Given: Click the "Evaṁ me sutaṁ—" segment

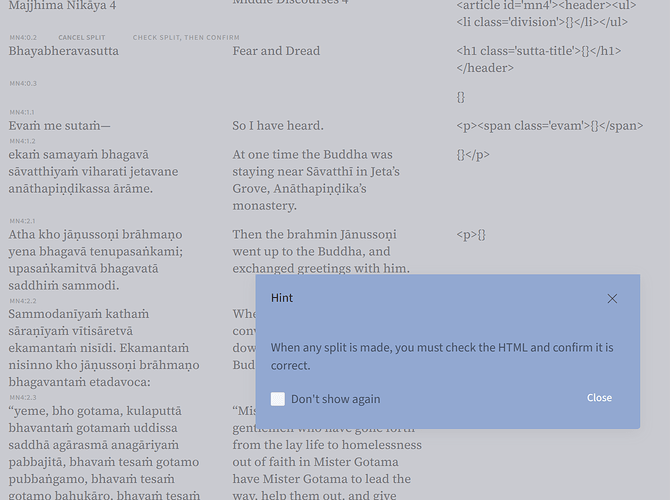Looking at the screenshot, I should (x=60, y=126).
